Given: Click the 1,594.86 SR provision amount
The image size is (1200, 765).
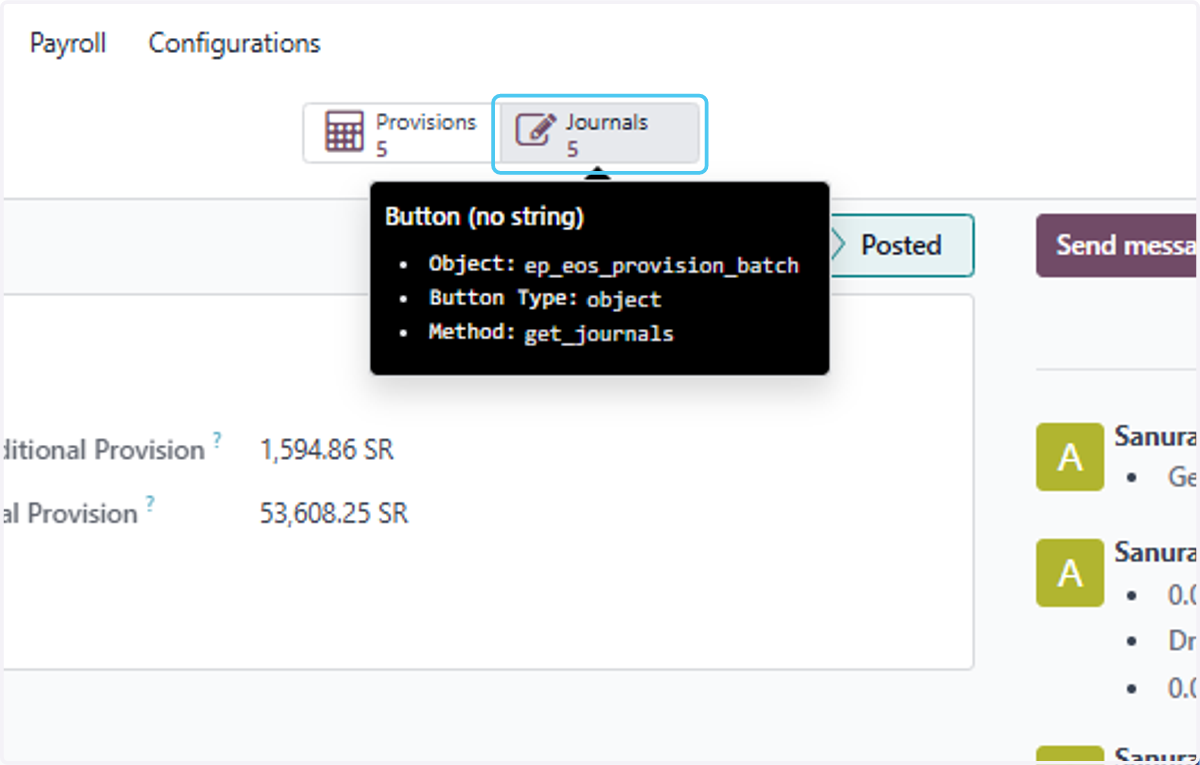Looking at the screenshot, I should [327, 450].
